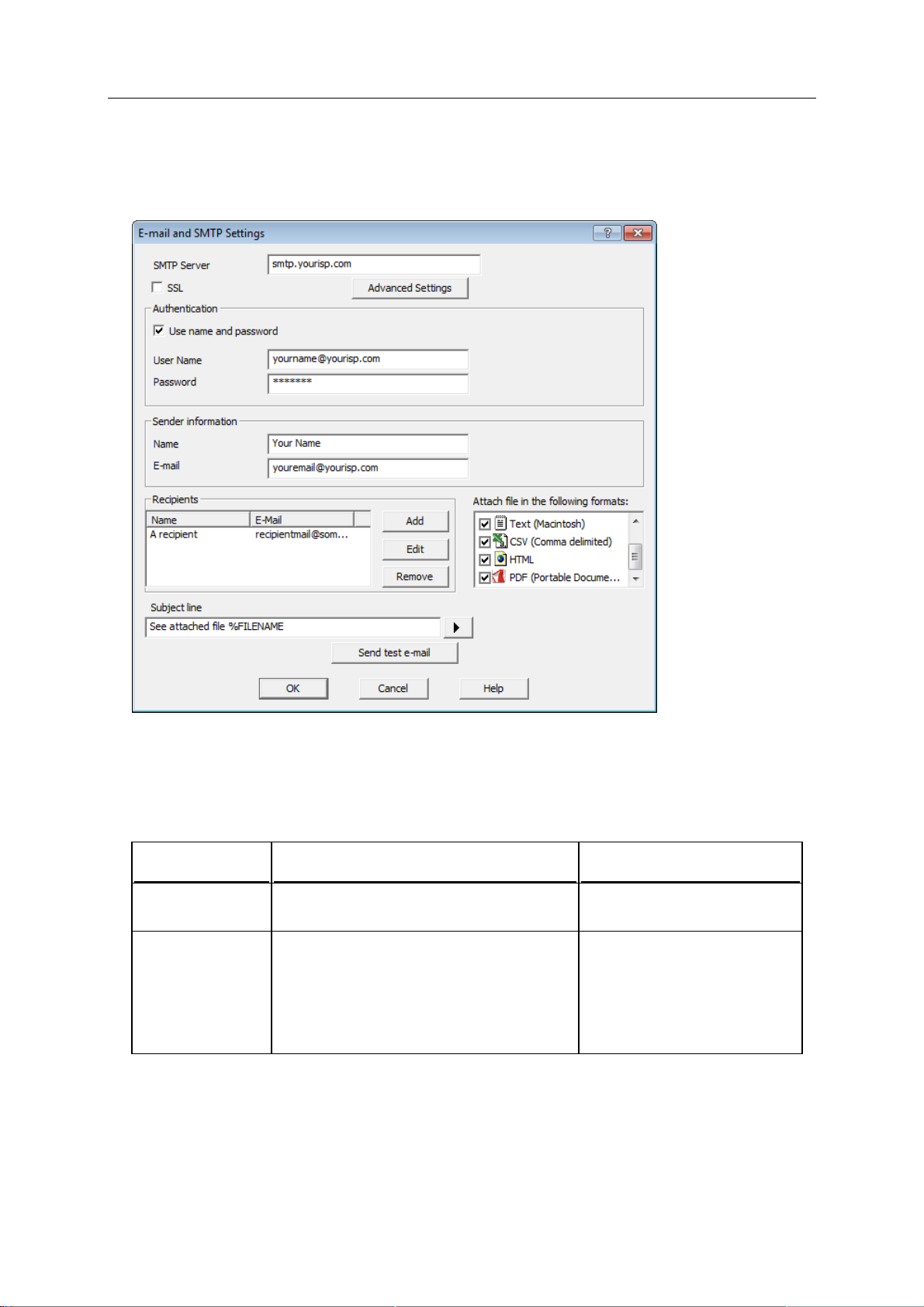Click the Add recipient button
The height and width of the screenshot is (1307, 924).
click(415, 521)
